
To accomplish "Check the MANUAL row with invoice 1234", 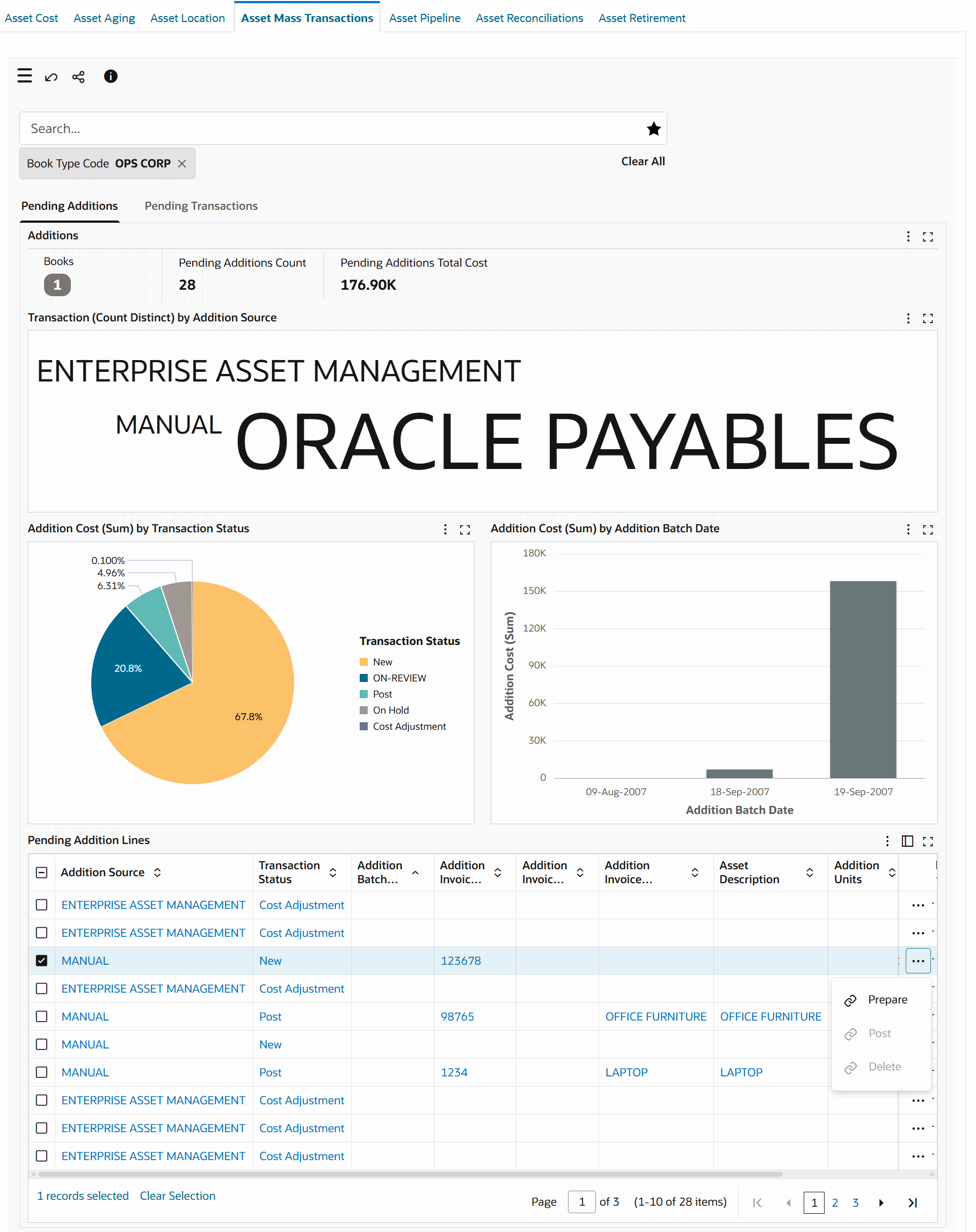I will click(42, 1073).
